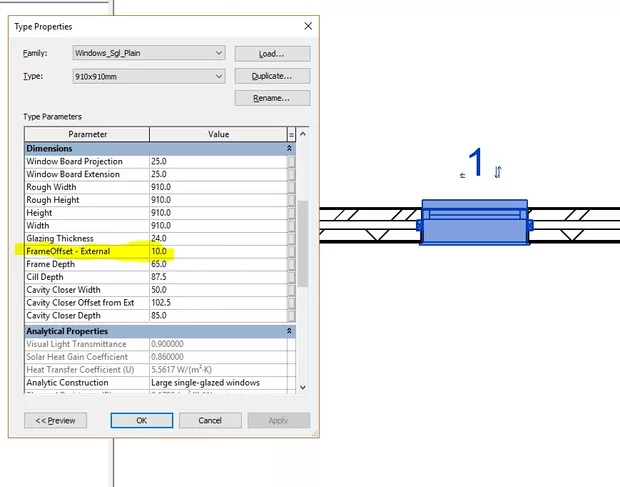
Task: Click the small flip control left of tag 1
Action: tap(462, 175)
